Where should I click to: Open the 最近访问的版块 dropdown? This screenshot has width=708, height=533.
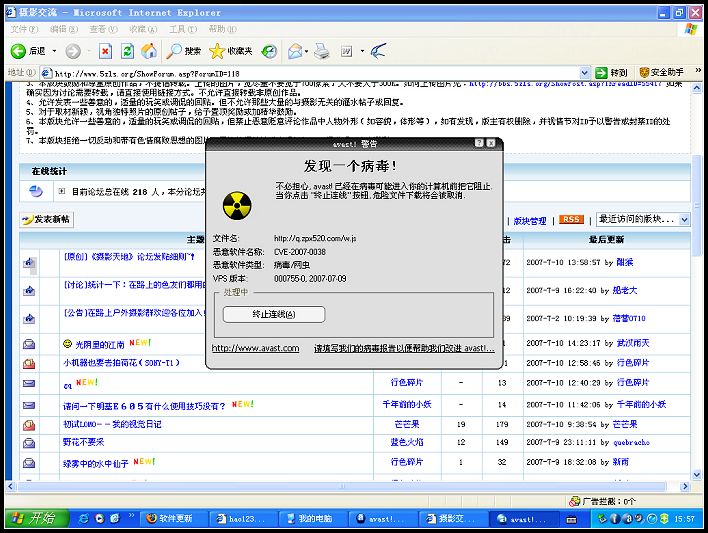click(643, 220)
